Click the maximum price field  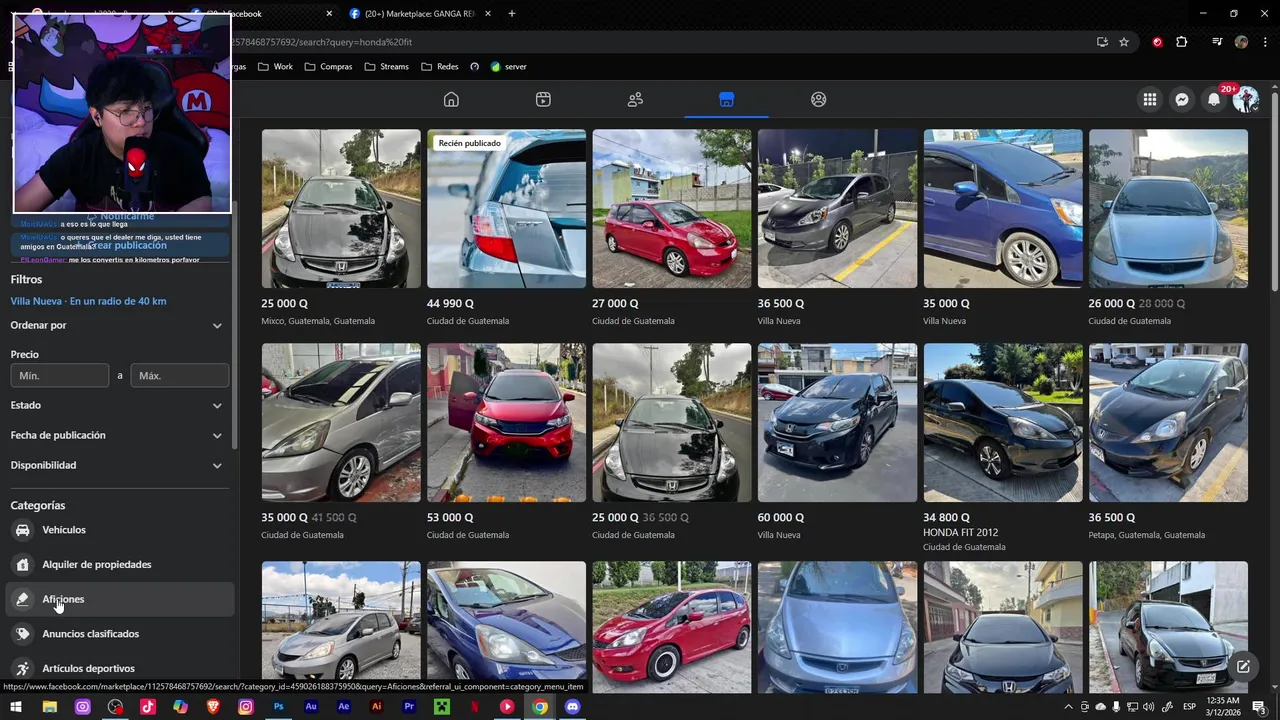tap(180, 376)
